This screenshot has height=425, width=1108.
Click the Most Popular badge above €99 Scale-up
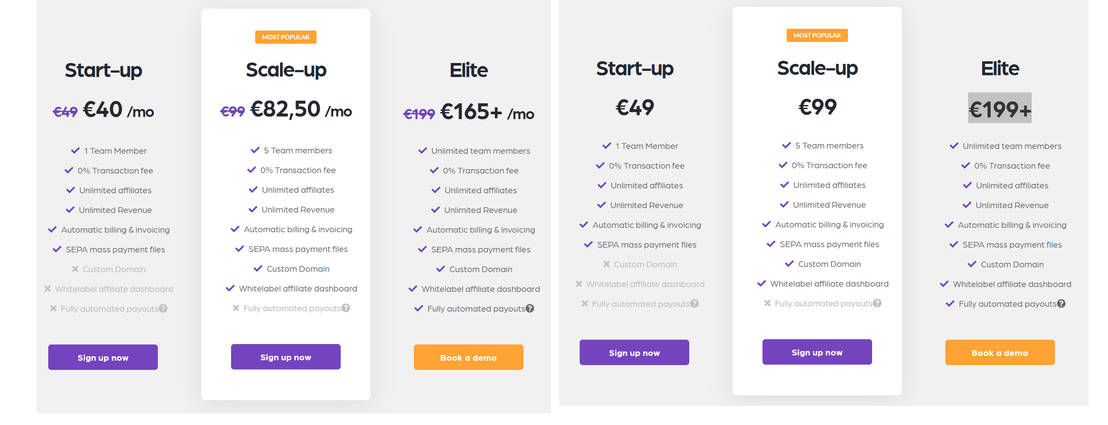pyautogui.click(x=817, y=35)
